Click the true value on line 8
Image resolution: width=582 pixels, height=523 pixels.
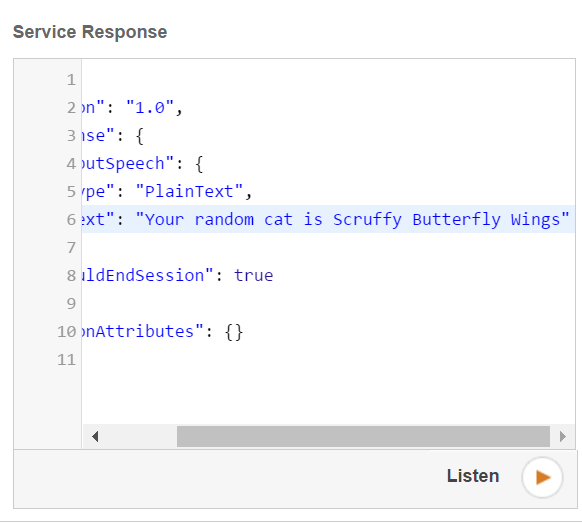tap(254, 276)
